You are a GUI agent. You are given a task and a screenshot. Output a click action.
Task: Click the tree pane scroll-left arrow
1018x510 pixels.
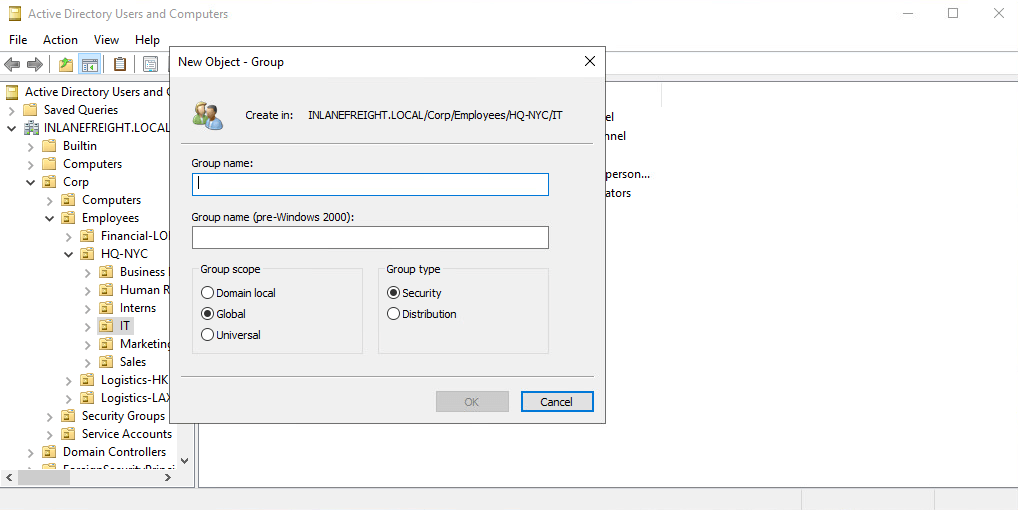(x=10, y=478)
